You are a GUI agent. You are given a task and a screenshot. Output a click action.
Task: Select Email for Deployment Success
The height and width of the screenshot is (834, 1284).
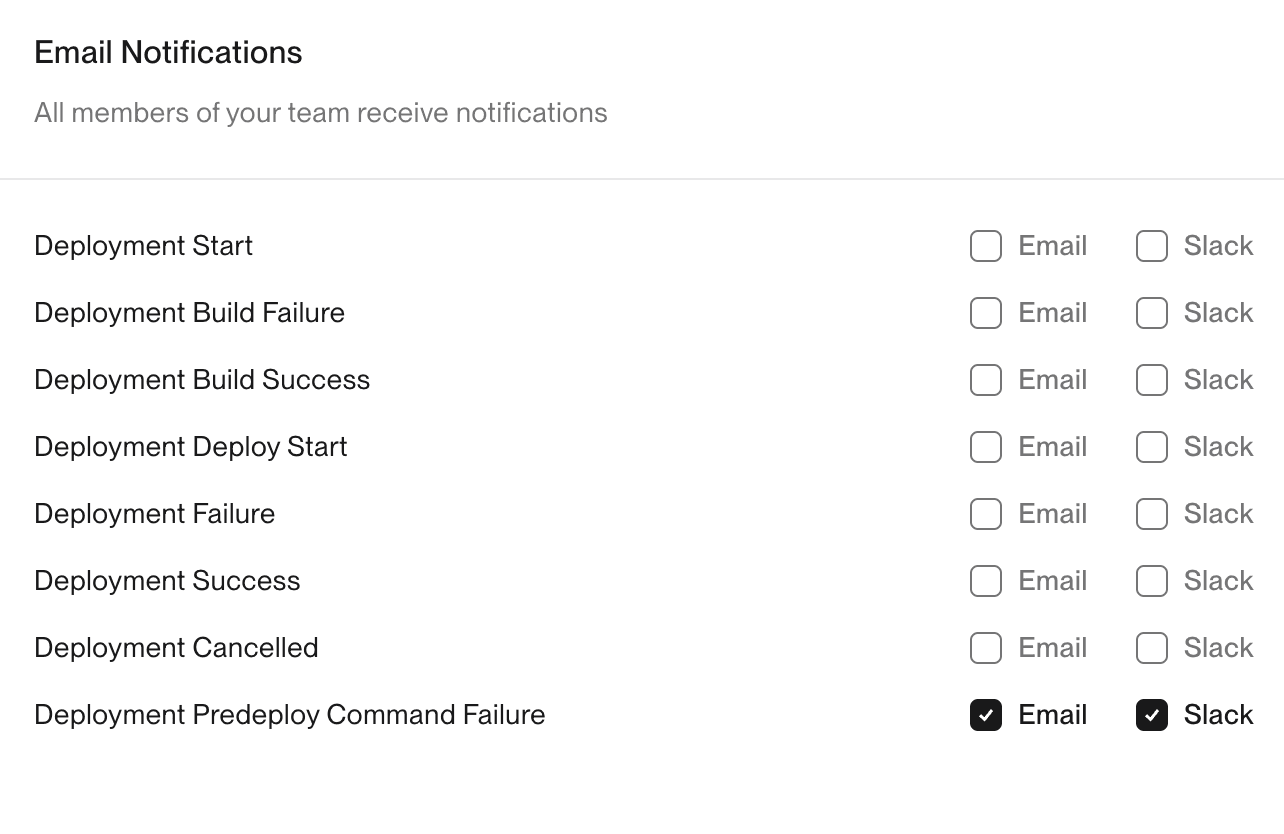point(986,581)
